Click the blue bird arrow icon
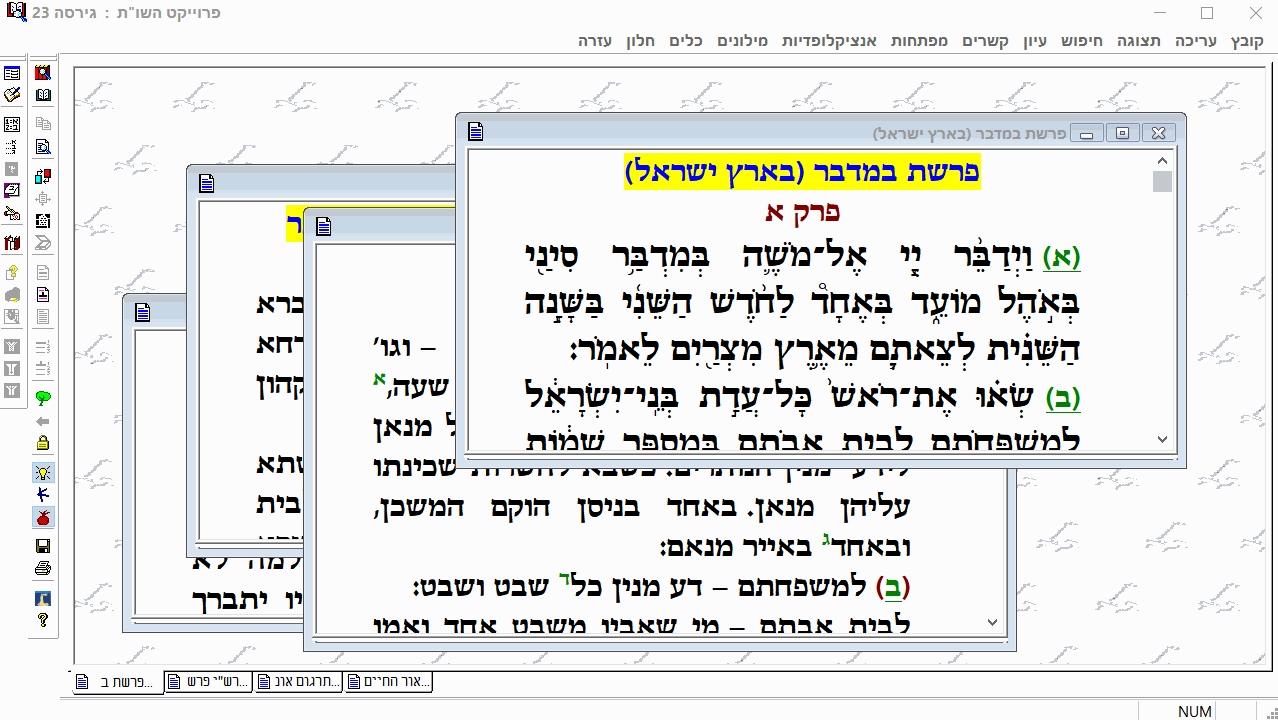1278x720 pixels. pos(43,495)
